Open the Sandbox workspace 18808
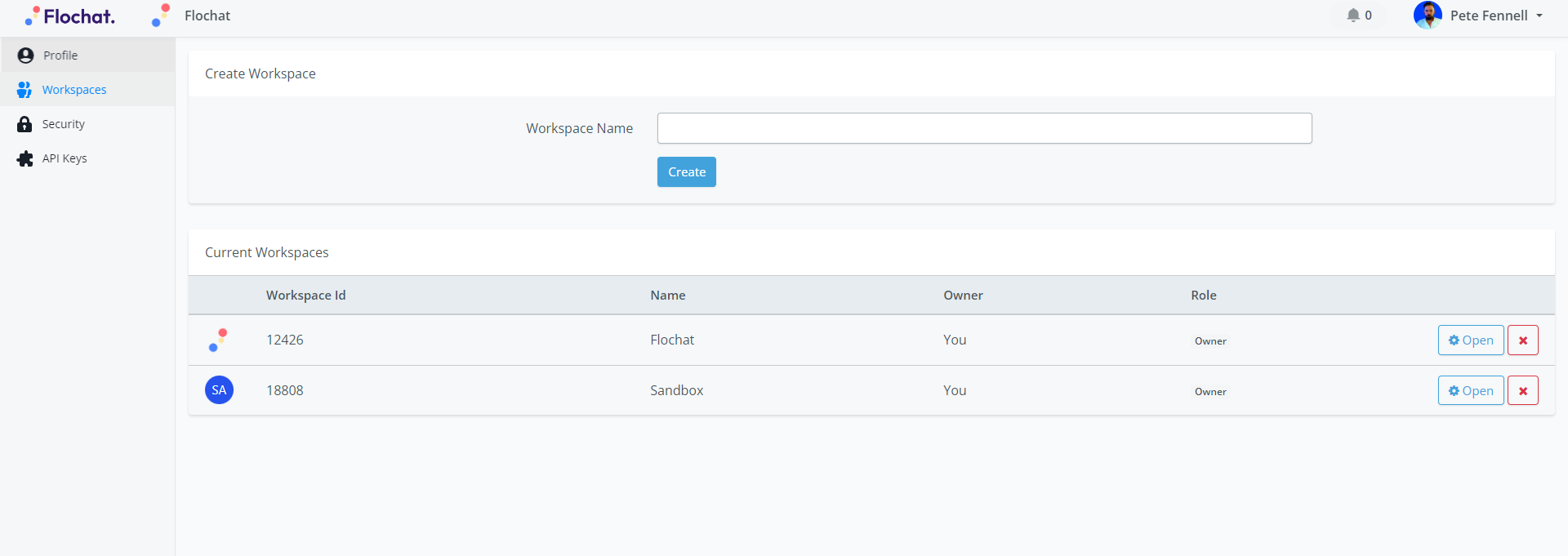Image resolution: width=1568 pixels, height=556 pixels. (x=1470, y=391)
